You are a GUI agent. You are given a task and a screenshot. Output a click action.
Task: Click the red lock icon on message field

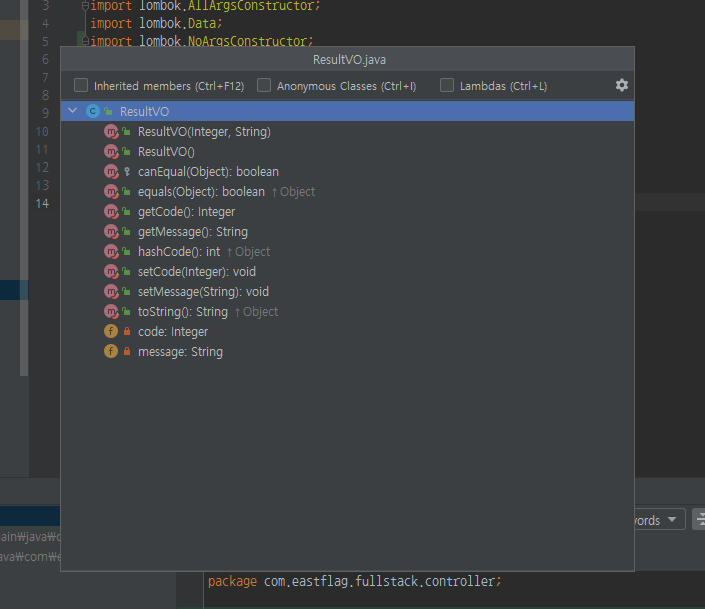click(x=127, y=352)
